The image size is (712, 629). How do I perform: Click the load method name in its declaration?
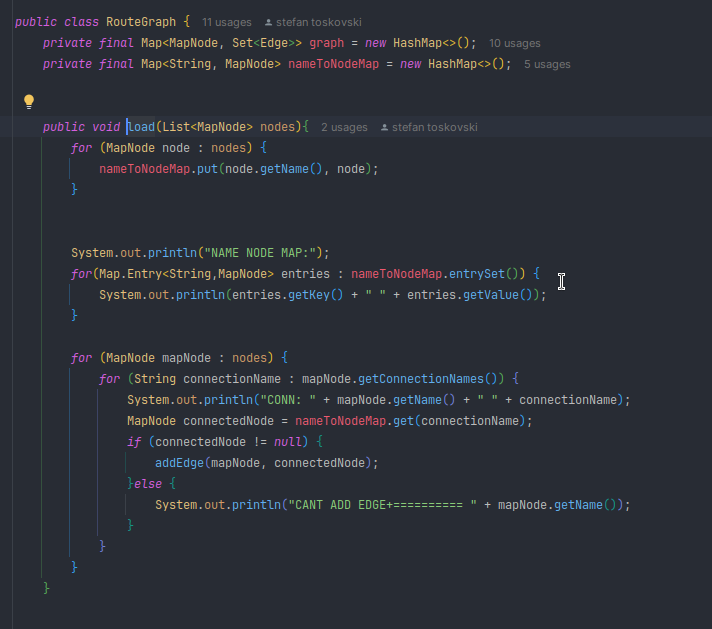141,127
